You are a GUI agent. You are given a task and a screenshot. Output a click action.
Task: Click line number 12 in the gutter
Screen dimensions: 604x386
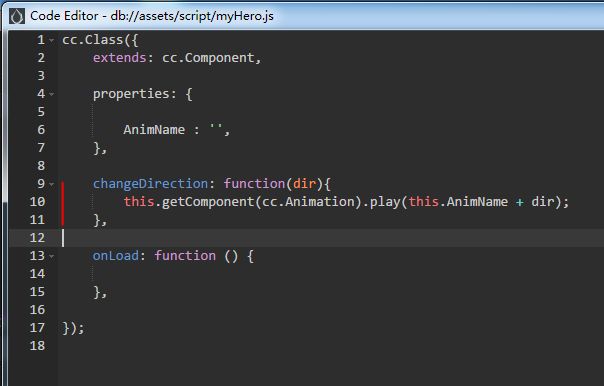[x=37, y=238]
